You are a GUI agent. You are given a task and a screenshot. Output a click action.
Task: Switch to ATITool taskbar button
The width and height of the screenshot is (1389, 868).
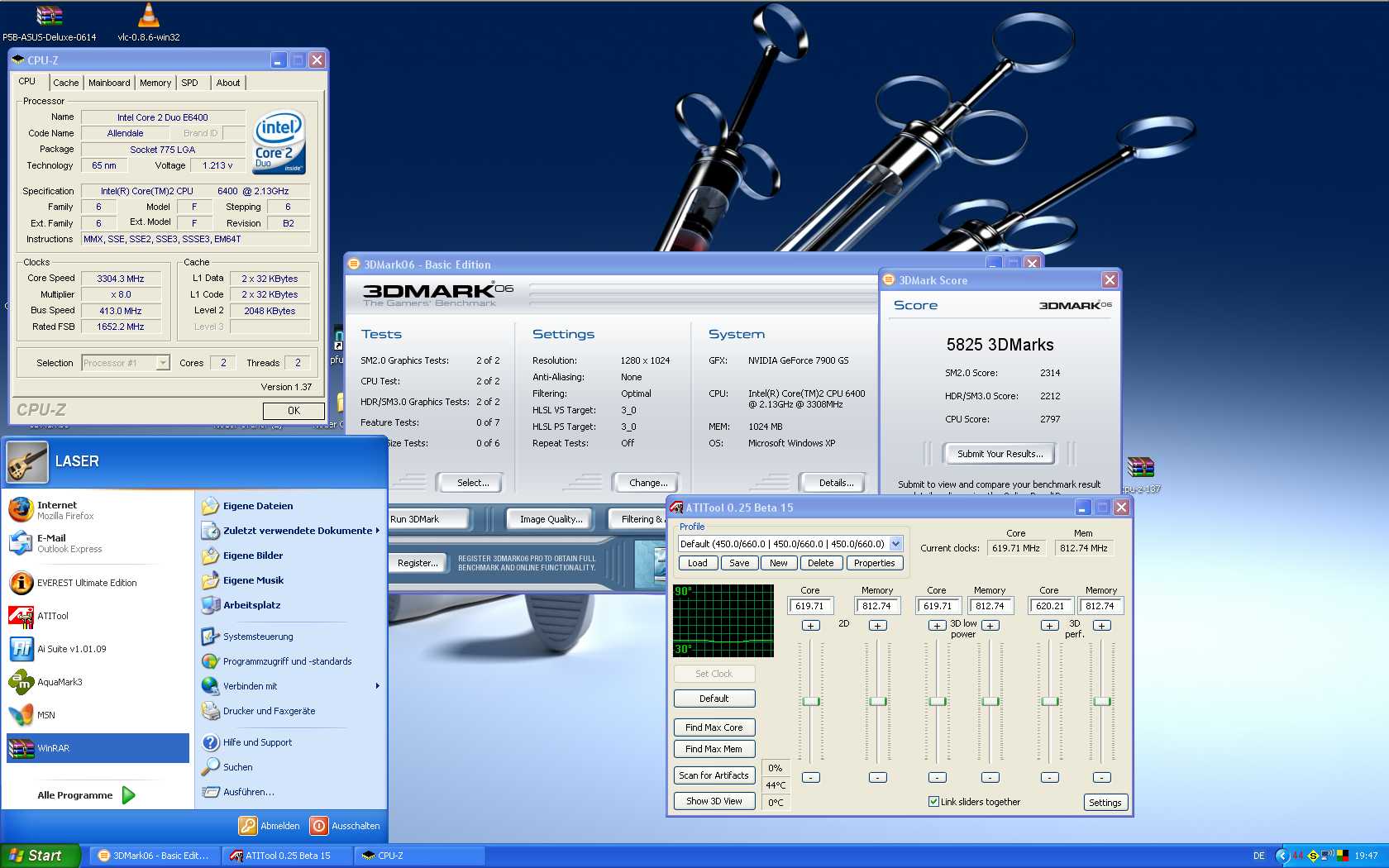(x=287, y=856)
